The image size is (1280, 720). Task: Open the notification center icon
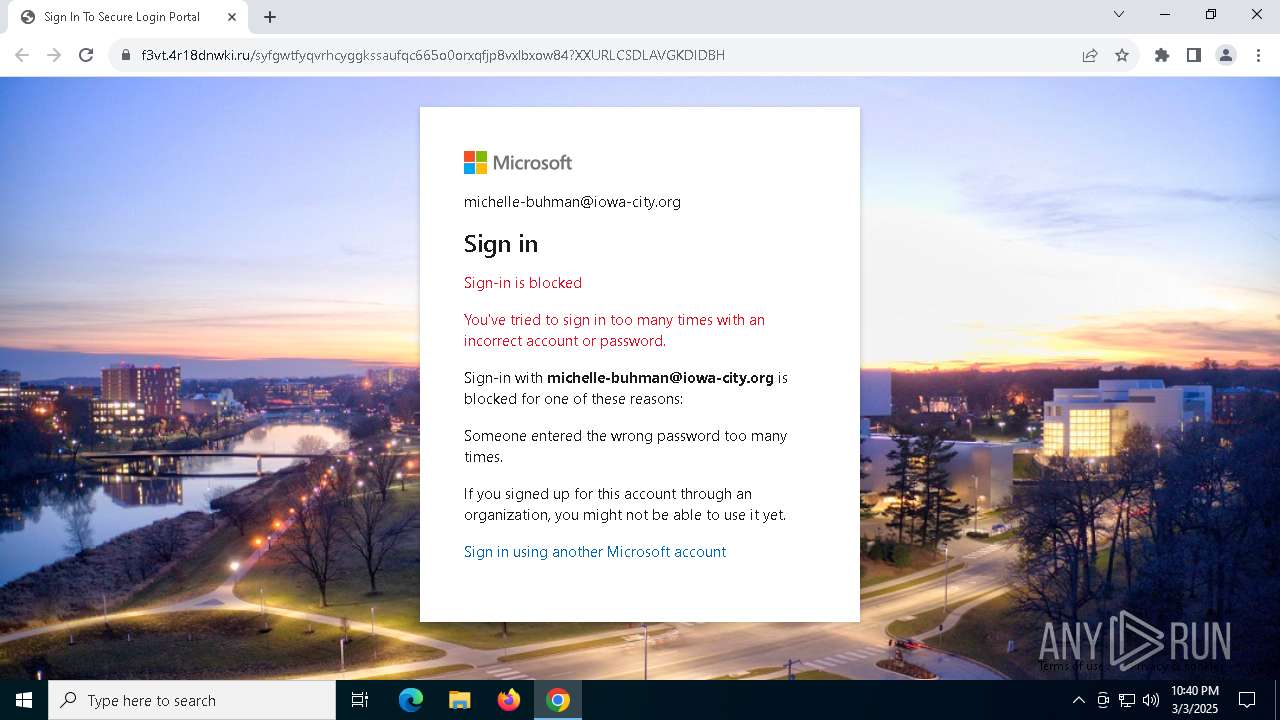(x=1247, y=700)
